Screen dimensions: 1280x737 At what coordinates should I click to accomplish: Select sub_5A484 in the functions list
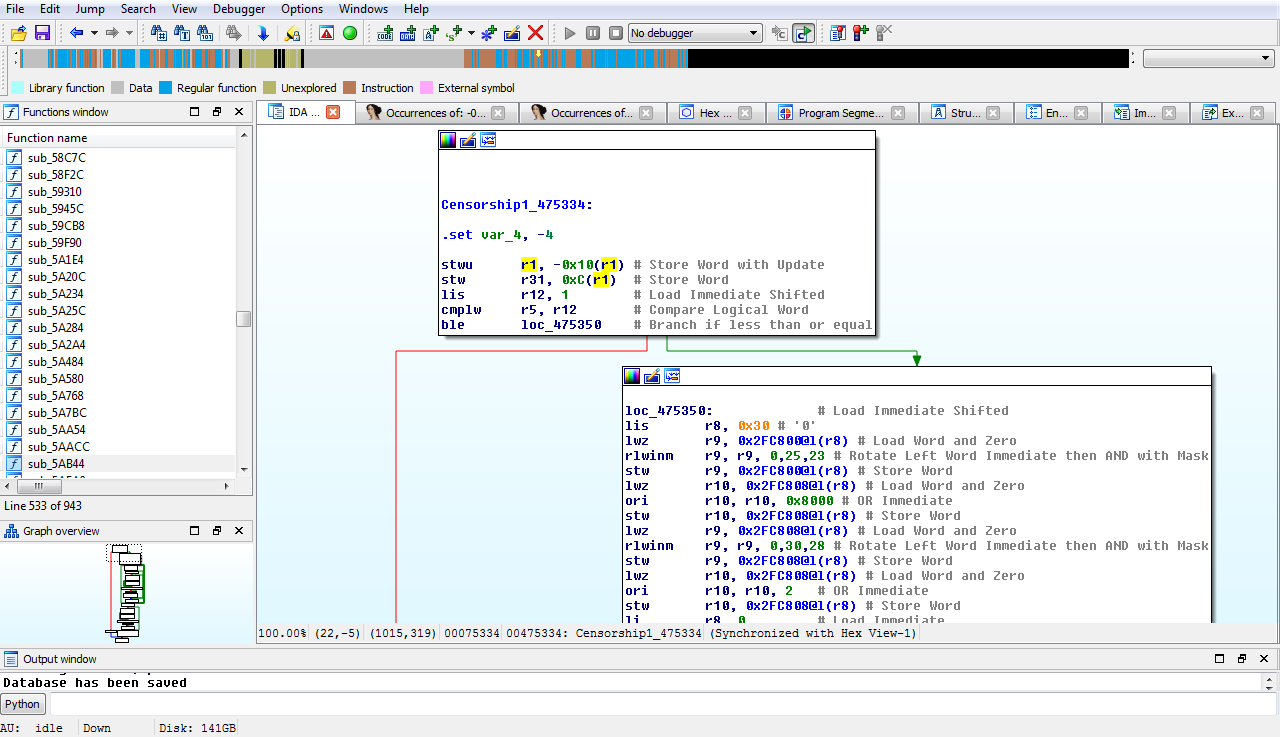(x=56, y=361)
